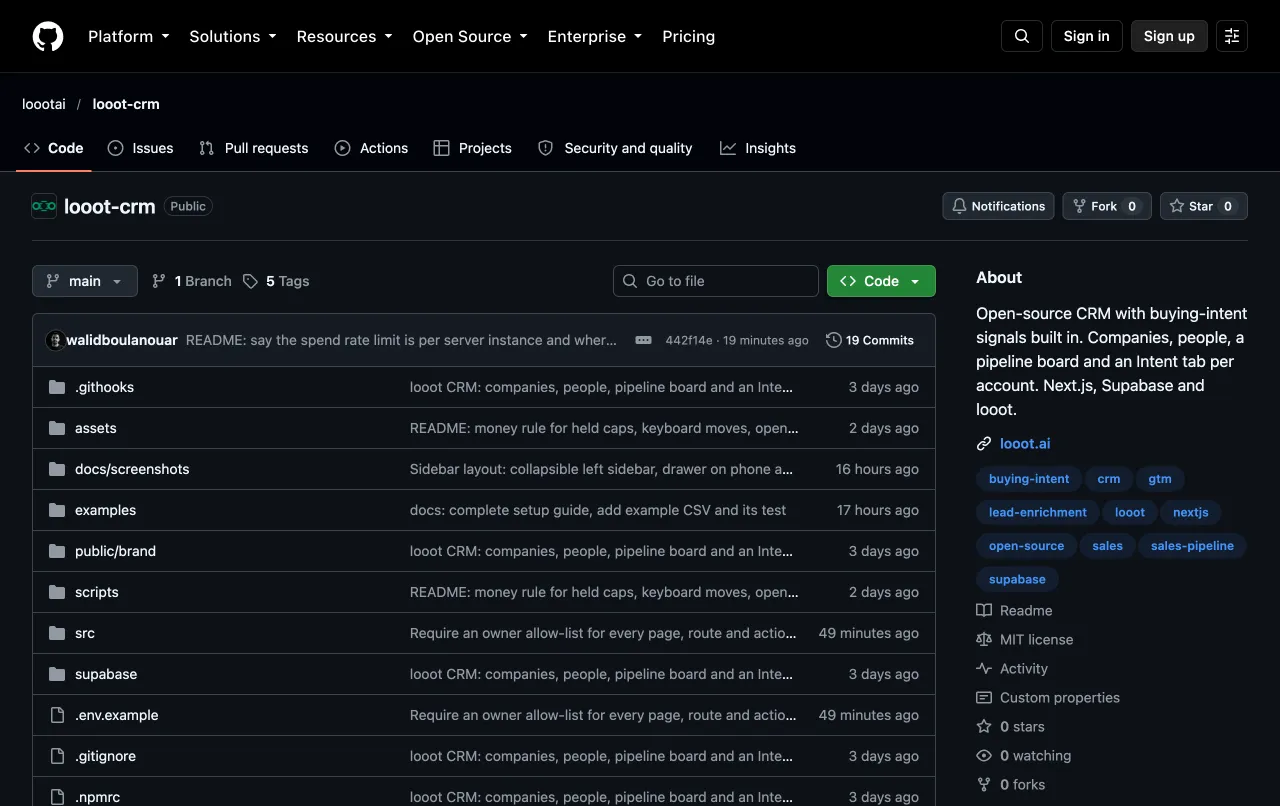Expand the Resources menu
This screenshot has width=1280, height=806.
(345, 36)
